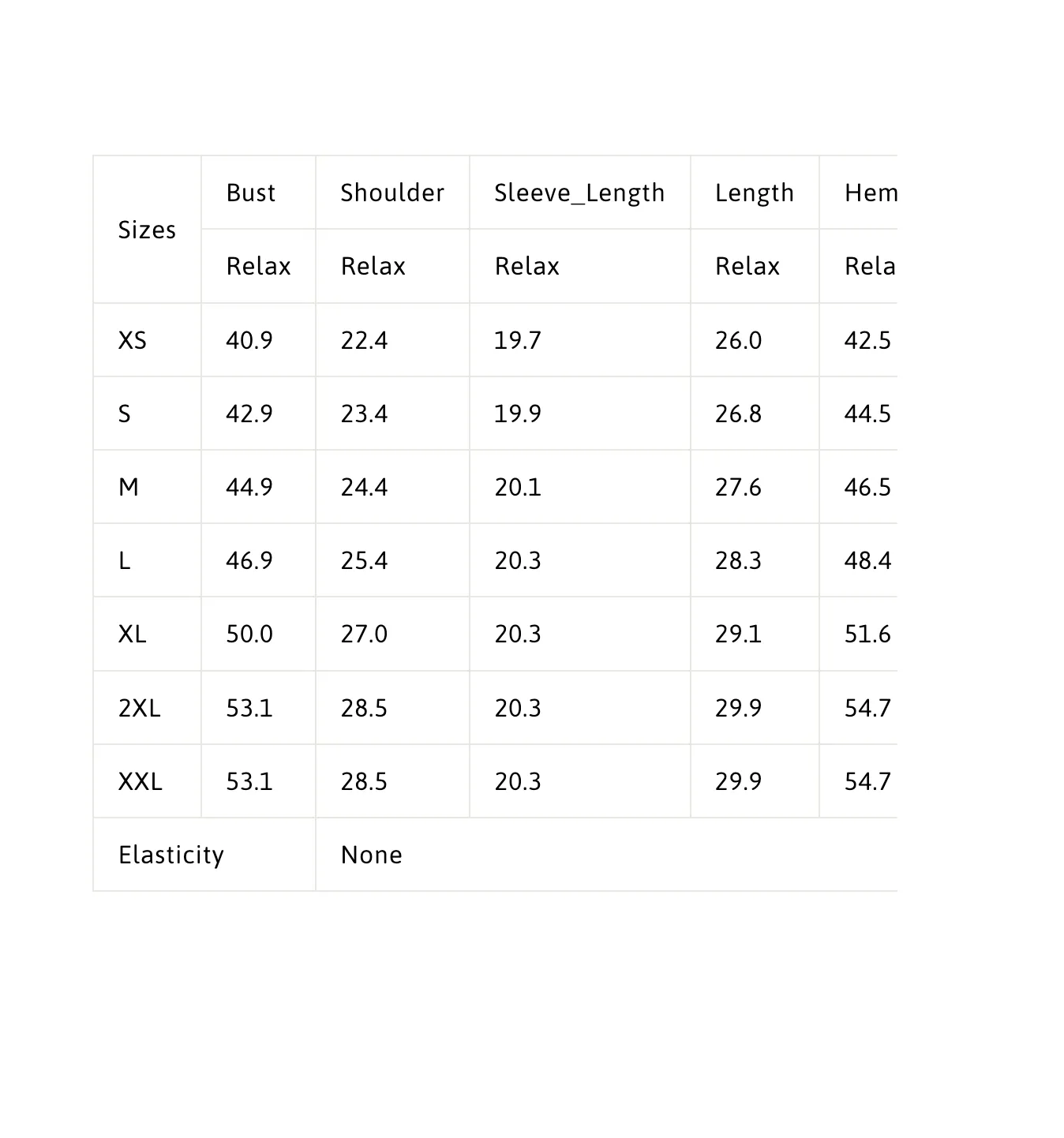Select the XXL size row label

140,781
